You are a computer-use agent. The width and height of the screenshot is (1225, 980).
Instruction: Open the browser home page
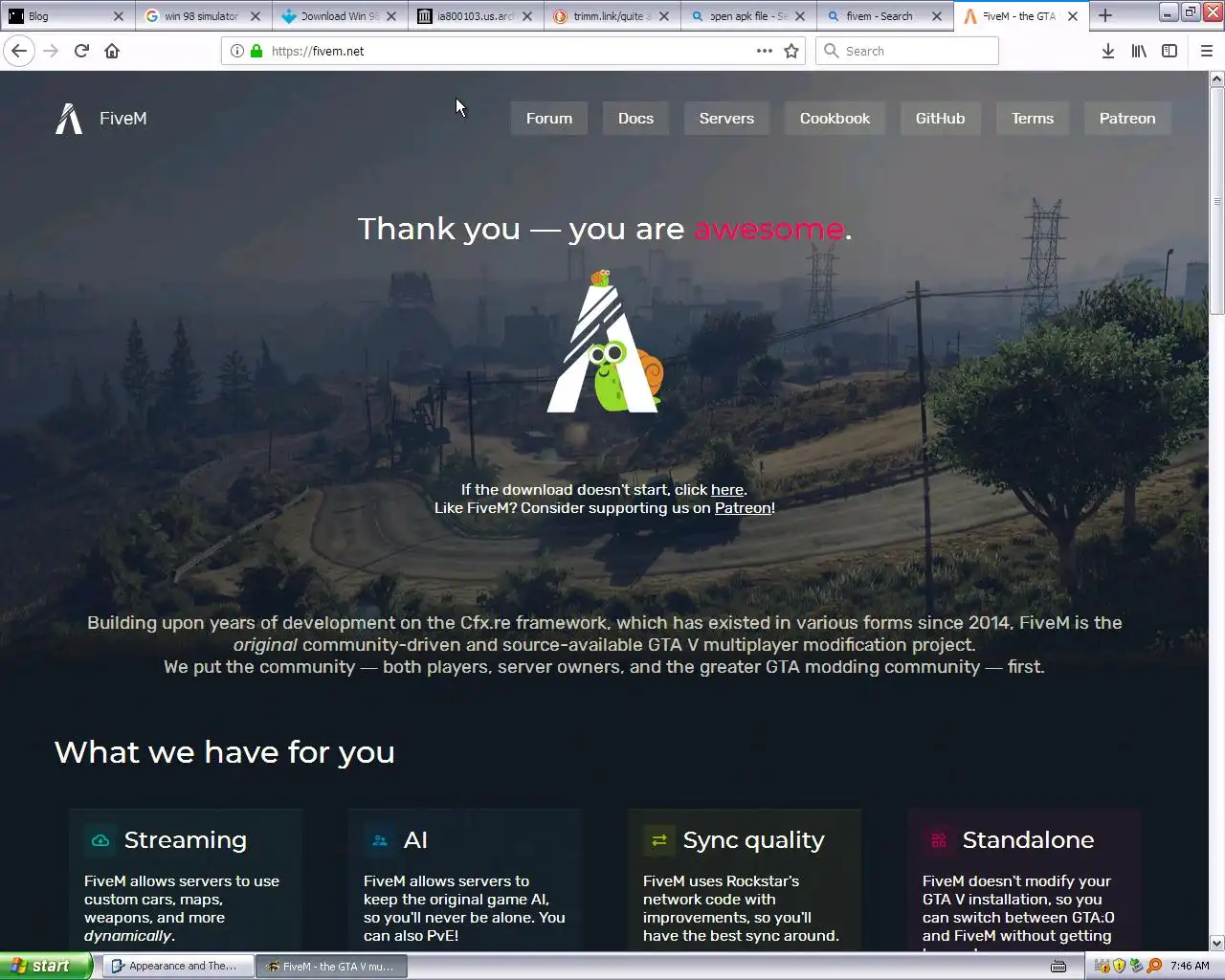(x=112, y=51)
